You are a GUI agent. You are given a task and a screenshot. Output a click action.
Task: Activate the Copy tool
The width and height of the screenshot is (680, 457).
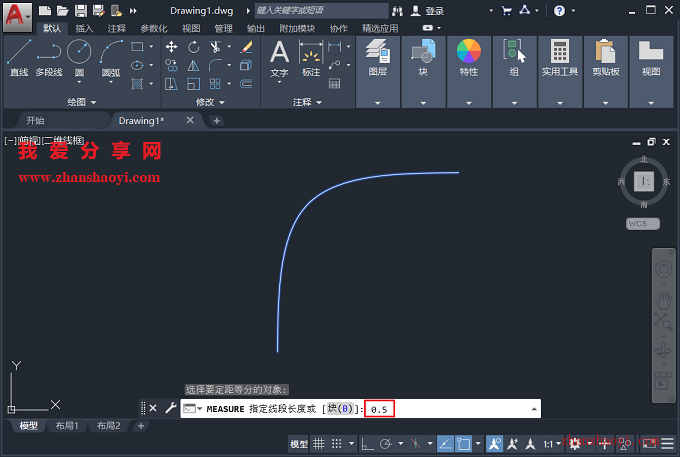pyautogui.click(x=171, y=65)
